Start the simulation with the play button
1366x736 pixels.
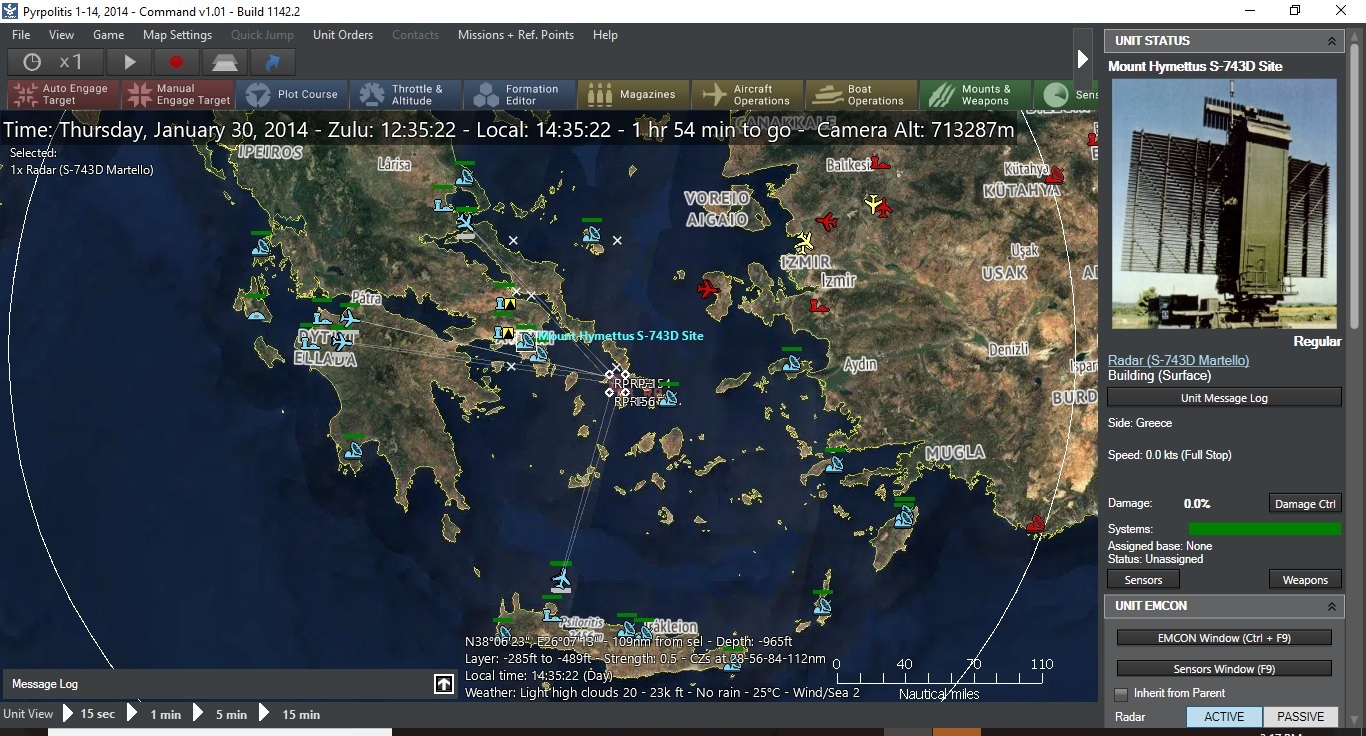pos(130,62)
